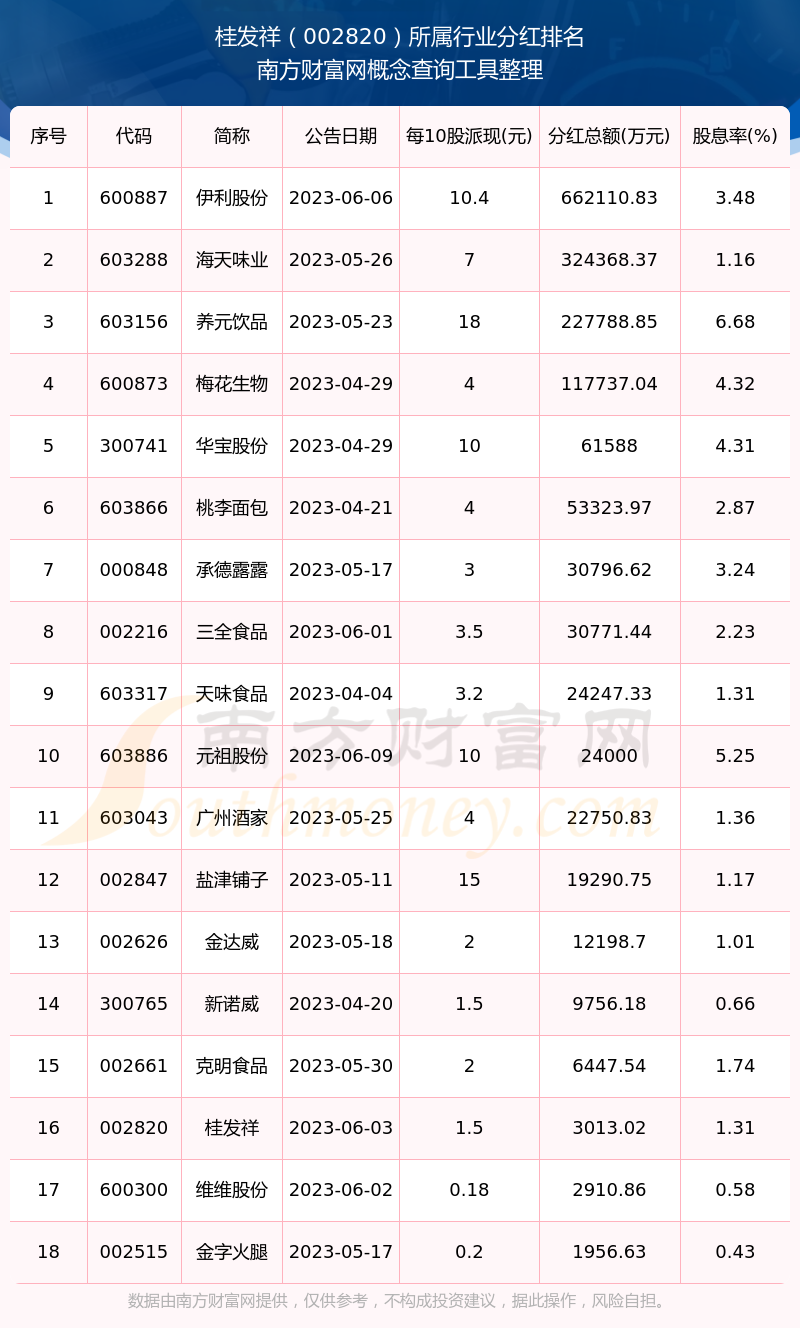The height and width of the screenshot is (1328, 800).
Task: Click the total dividend 24247.33
Action: click(x=609, y=694)
